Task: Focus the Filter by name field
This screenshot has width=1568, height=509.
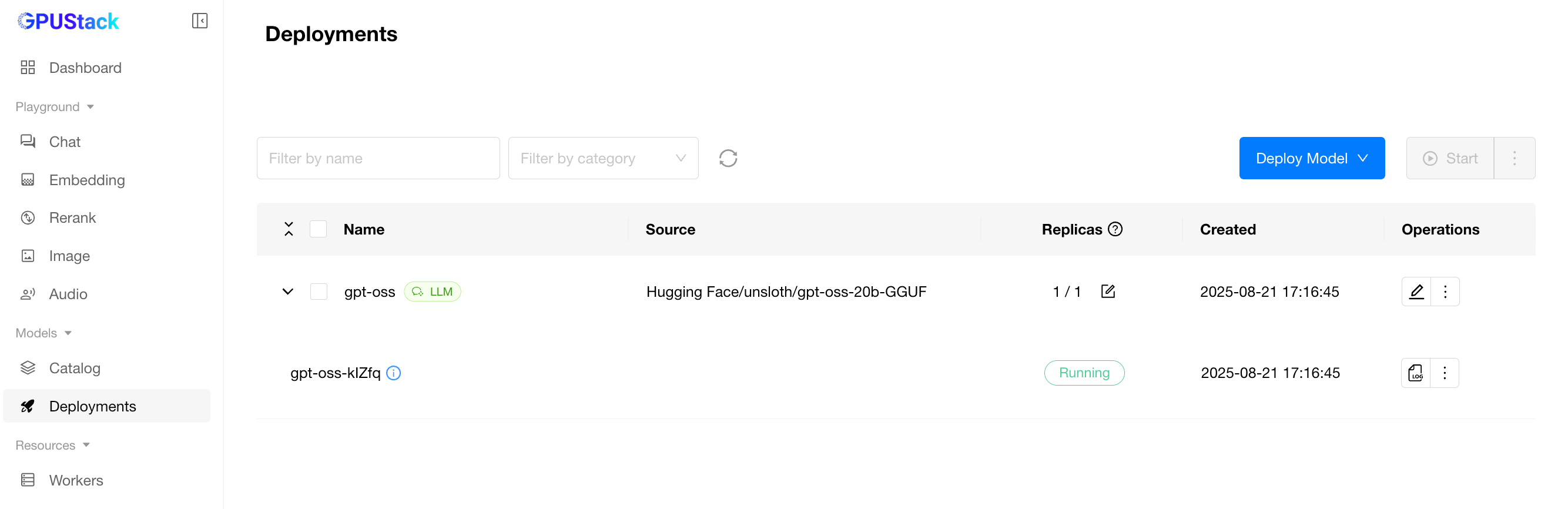Action: 378,158
